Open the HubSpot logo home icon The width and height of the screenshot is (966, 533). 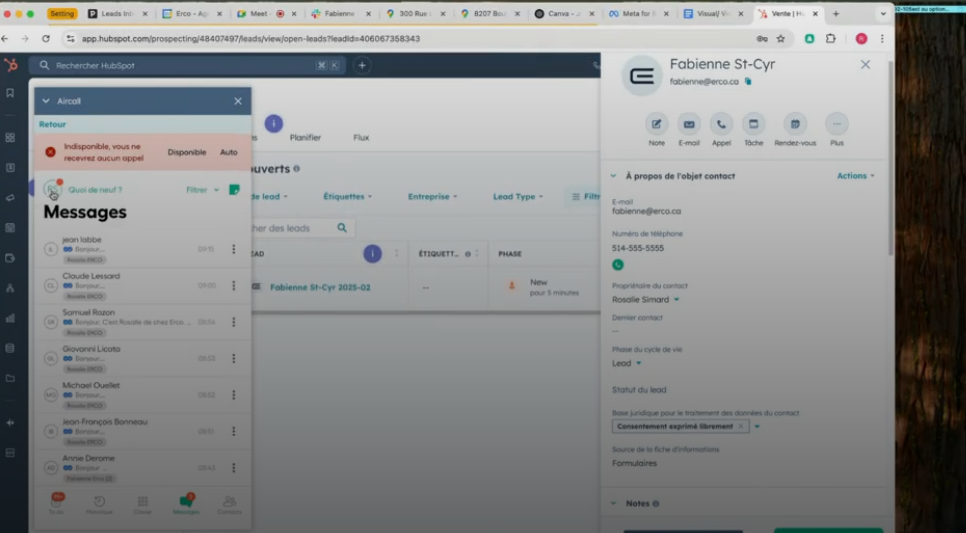point(10,65)
